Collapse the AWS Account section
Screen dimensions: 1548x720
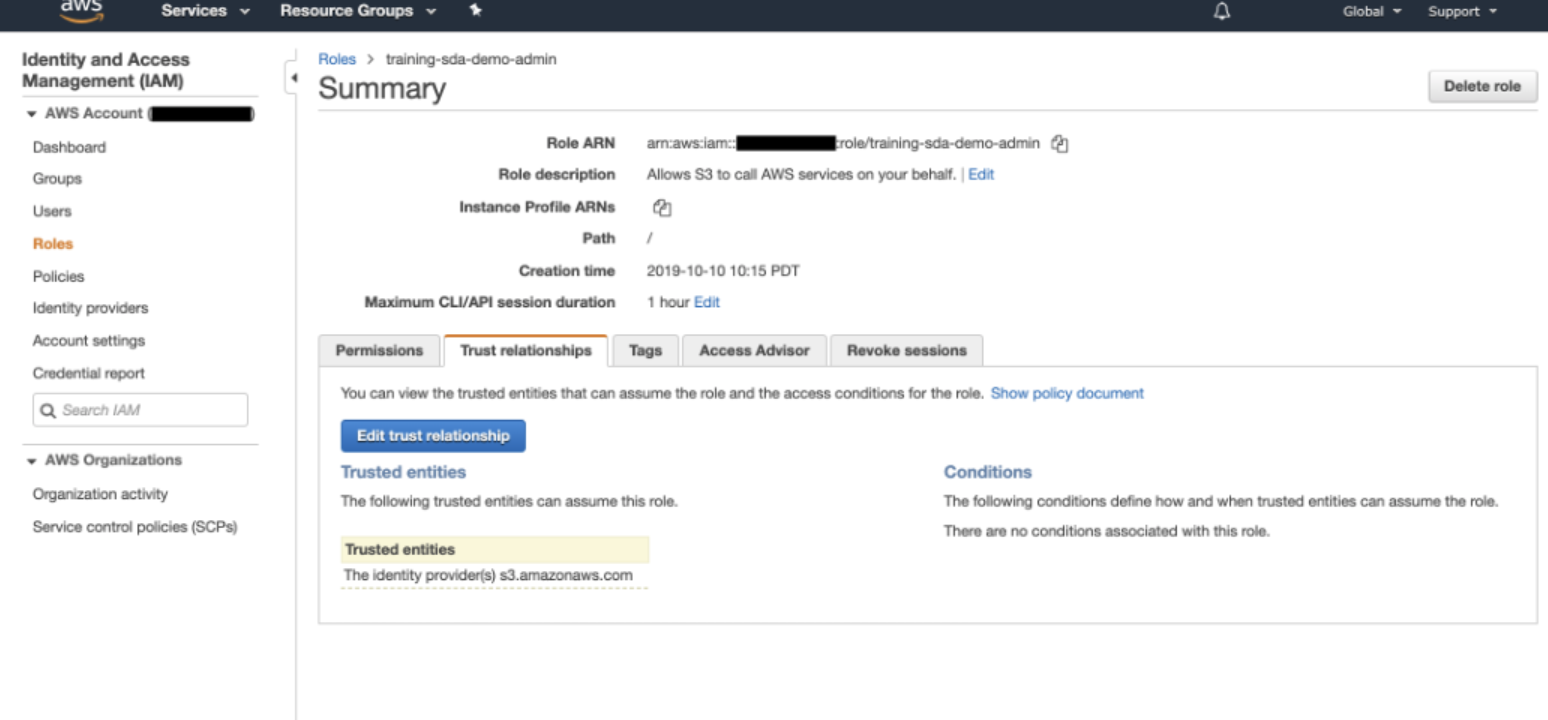tap(31, 114)
